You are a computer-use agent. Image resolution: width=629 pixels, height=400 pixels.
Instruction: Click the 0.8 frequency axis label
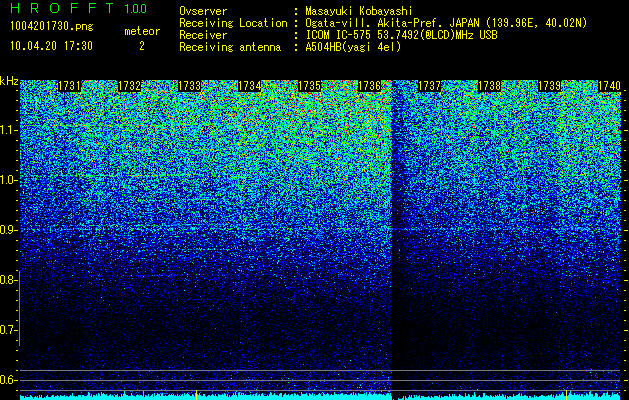(x=8, y=280)
